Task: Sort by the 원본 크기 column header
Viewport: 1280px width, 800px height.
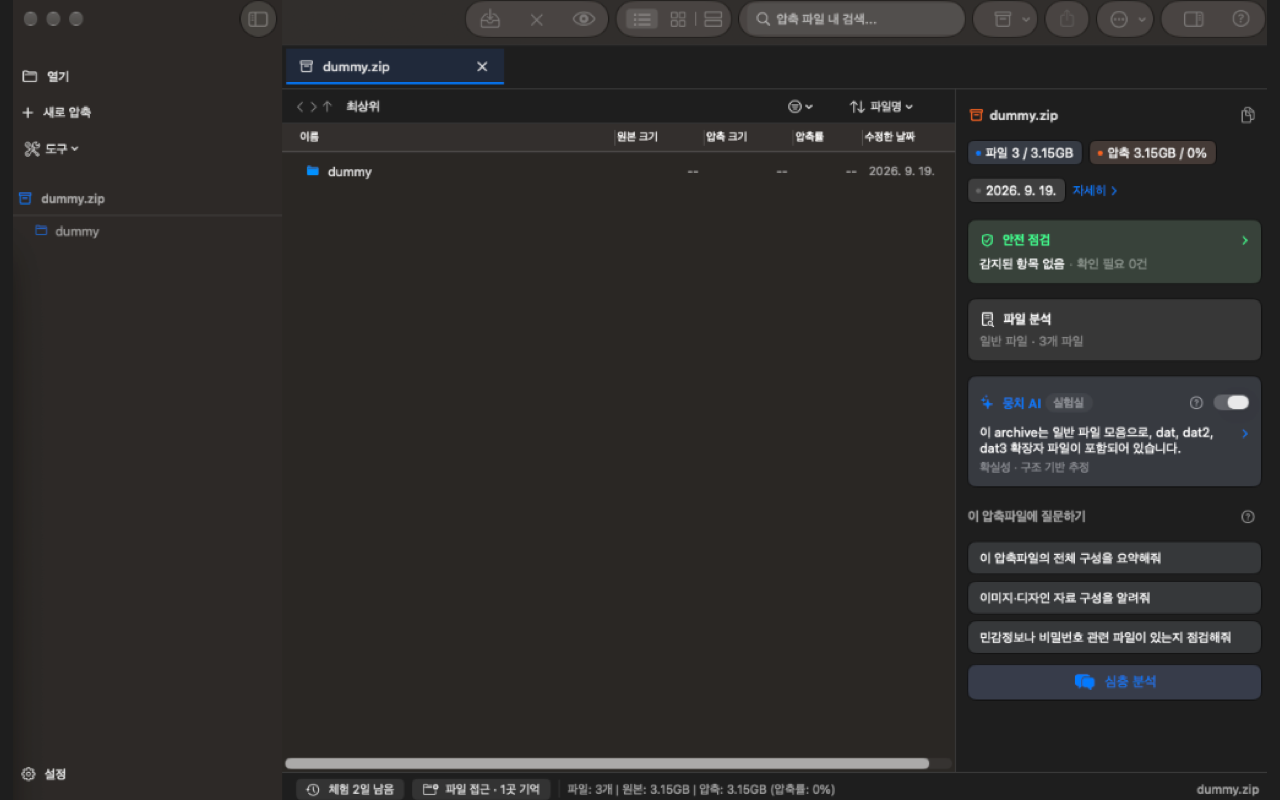Action: [637, 137]
